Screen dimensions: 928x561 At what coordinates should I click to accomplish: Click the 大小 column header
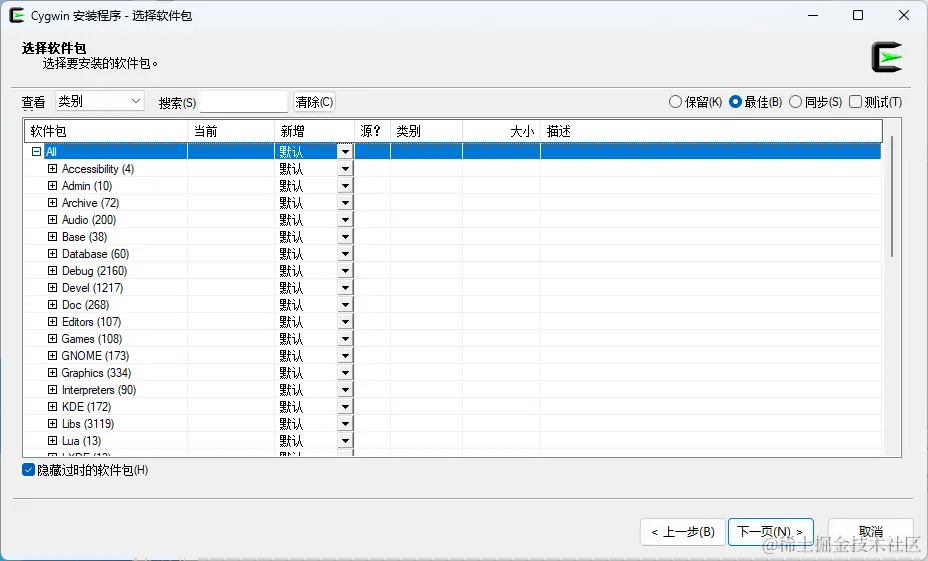(501, 131)
